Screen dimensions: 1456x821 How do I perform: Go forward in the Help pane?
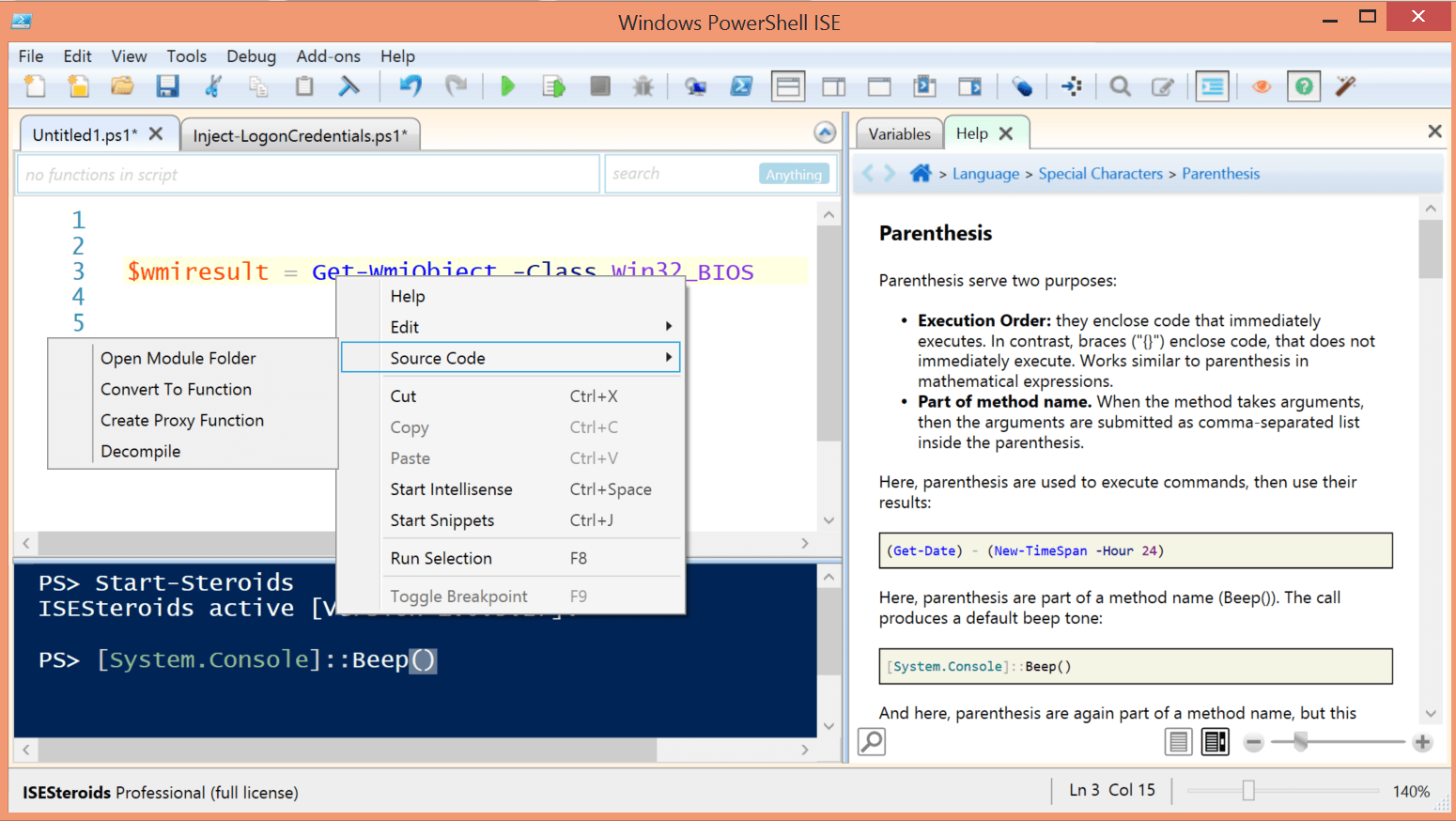point(890,173)
